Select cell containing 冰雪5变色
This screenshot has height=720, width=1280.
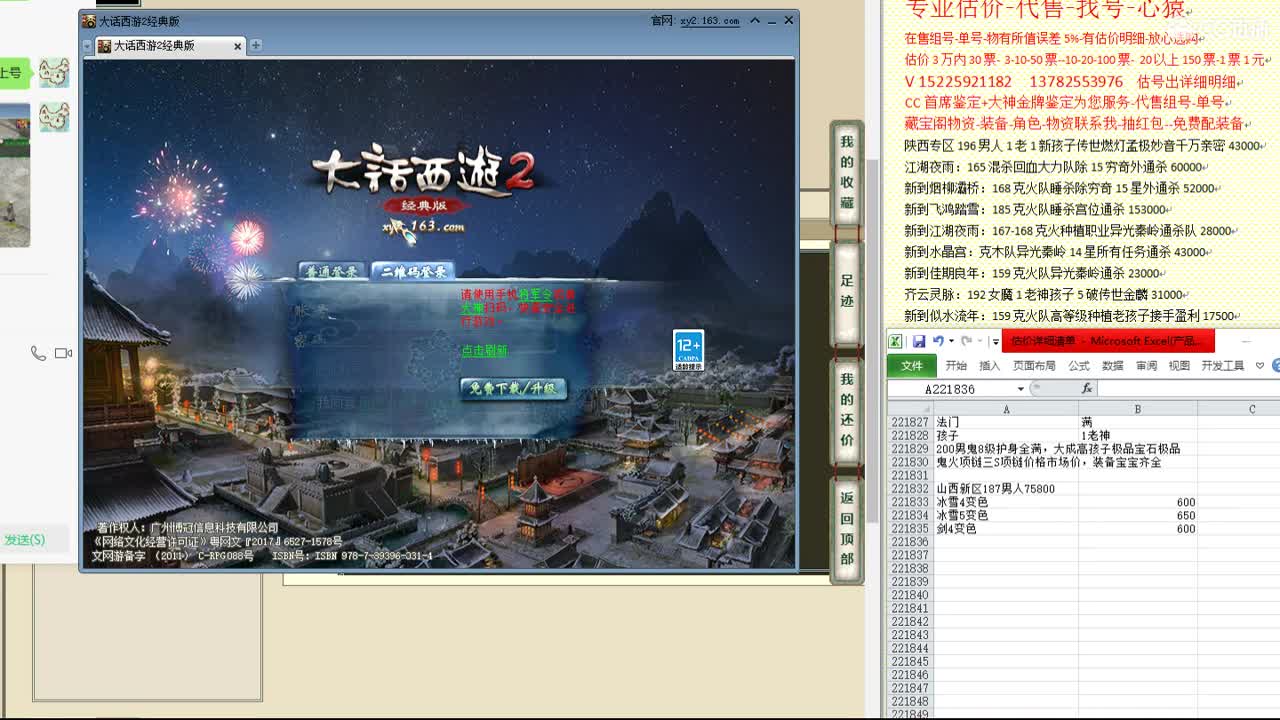click(1006, 515)
